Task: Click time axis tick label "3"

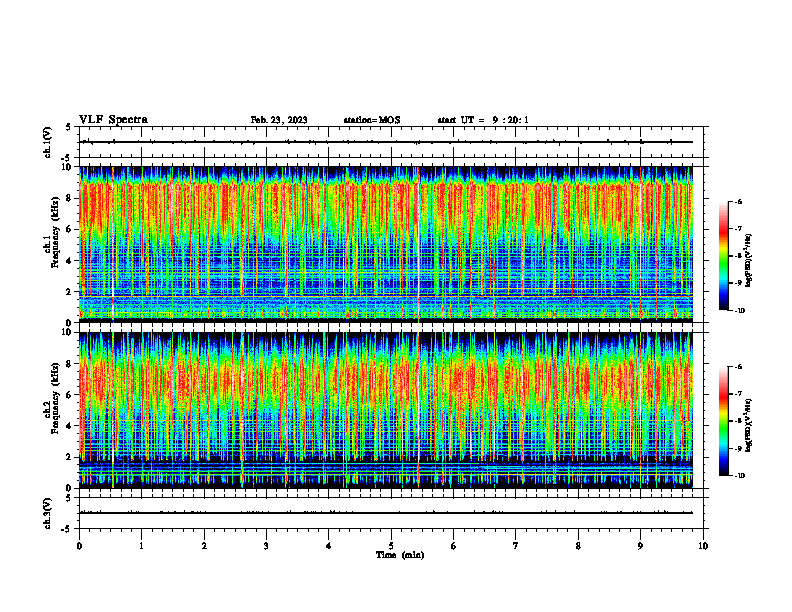Action: pos(266,546)
